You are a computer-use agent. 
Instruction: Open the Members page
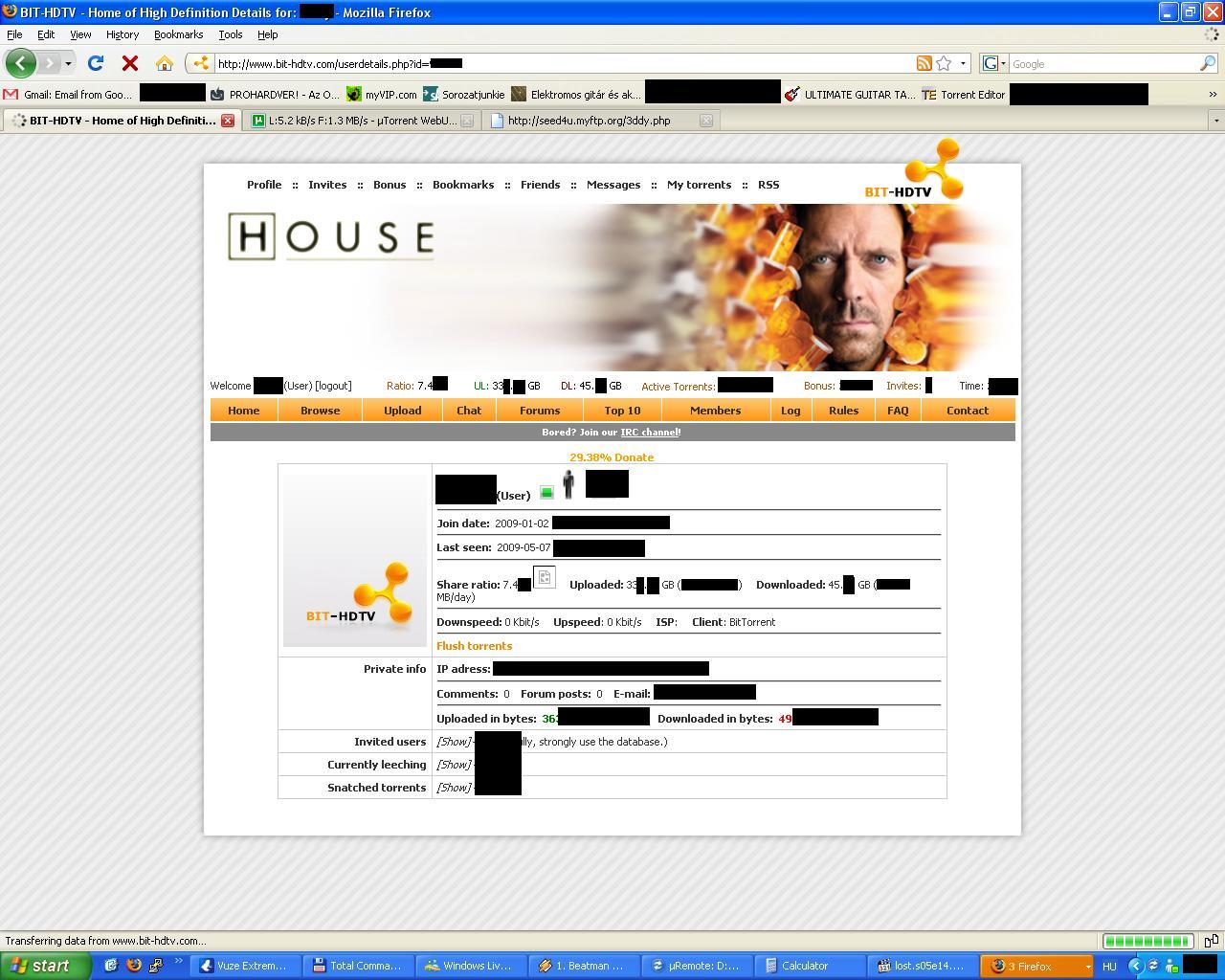click(x=715, y=411)
